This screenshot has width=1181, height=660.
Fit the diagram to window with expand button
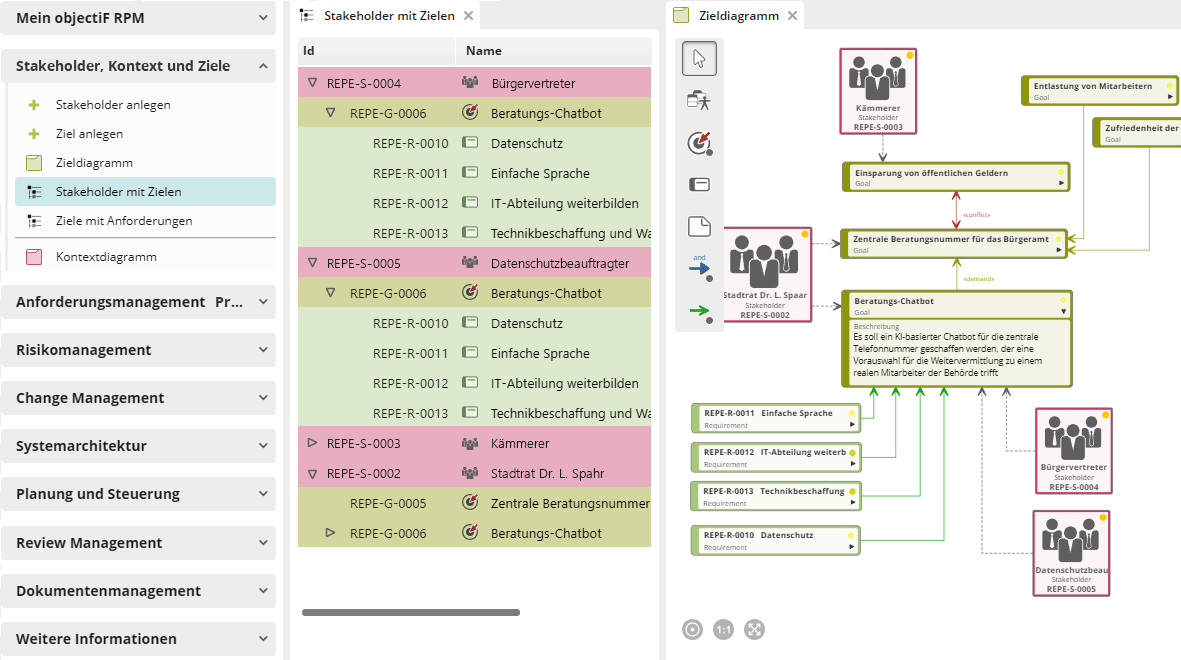coord(754,629)
